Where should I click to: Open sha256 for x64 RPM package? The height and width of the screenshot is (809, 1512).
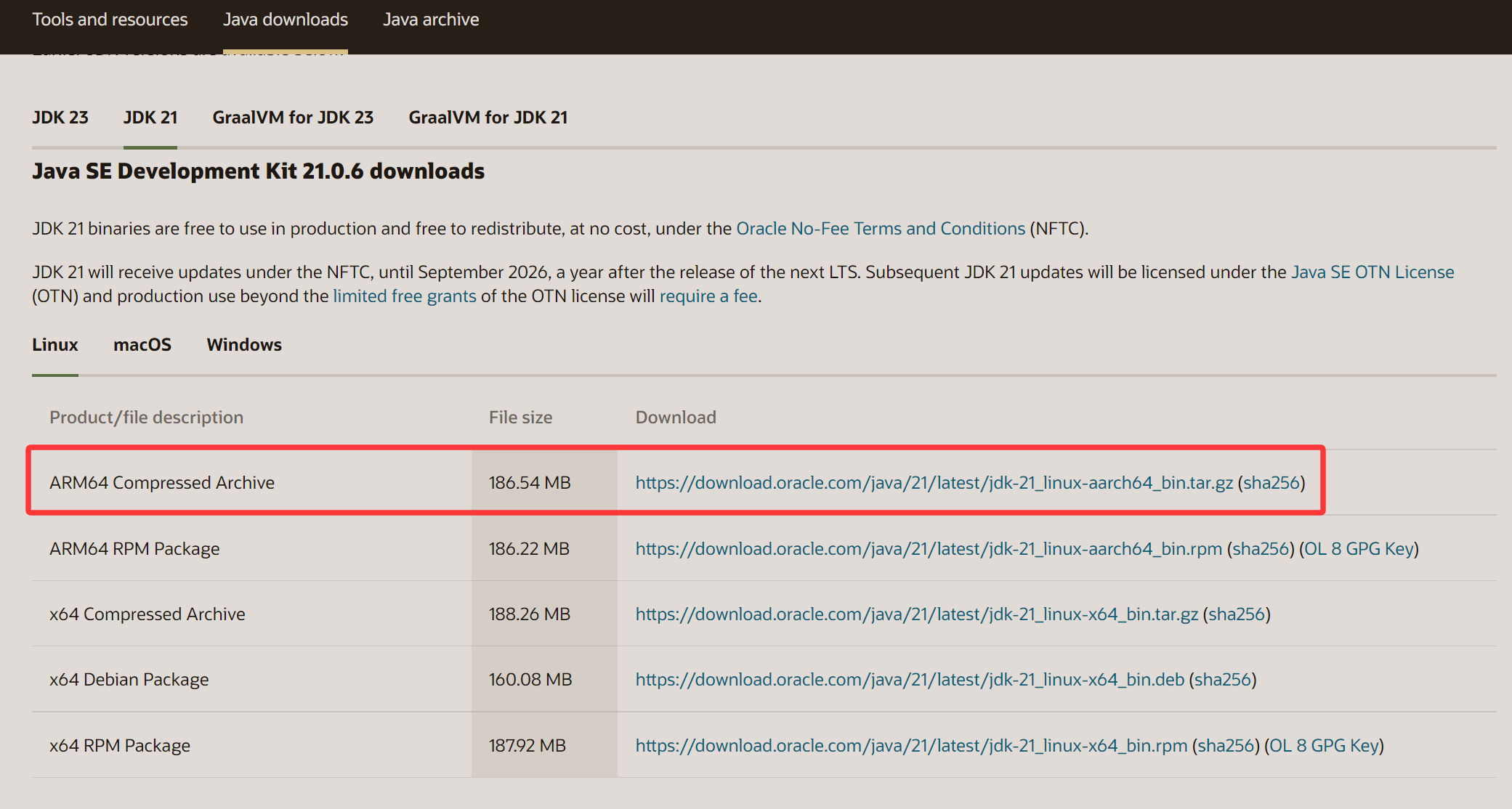[x=1226, y=746]
